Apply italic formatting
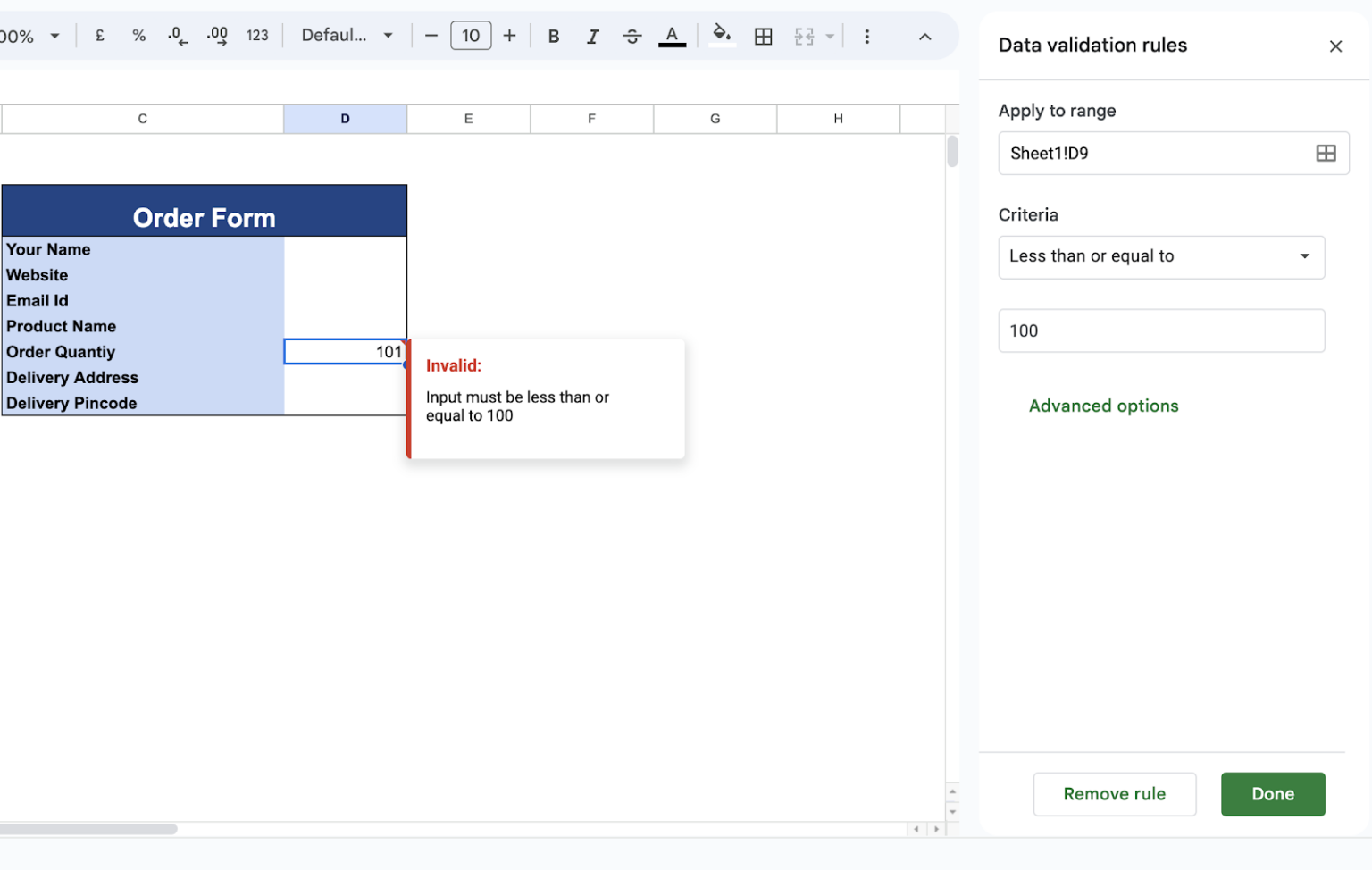This screenshot has height=870, width=1372. coord(592,37)
